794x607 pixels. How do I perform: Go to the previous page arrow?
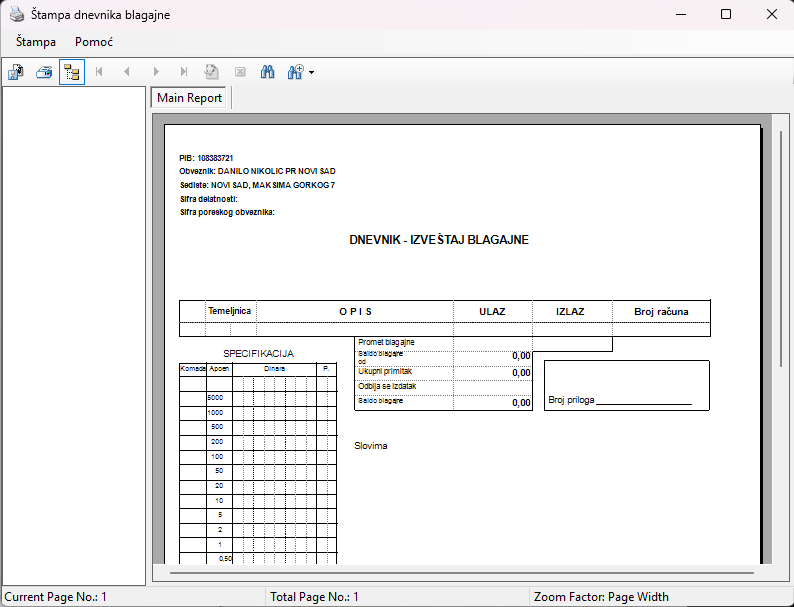tap(127, 72)
